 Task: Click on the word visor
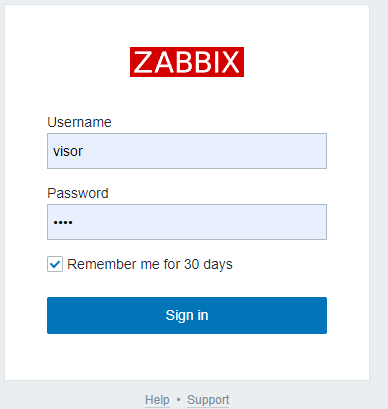tap(68, 151)
